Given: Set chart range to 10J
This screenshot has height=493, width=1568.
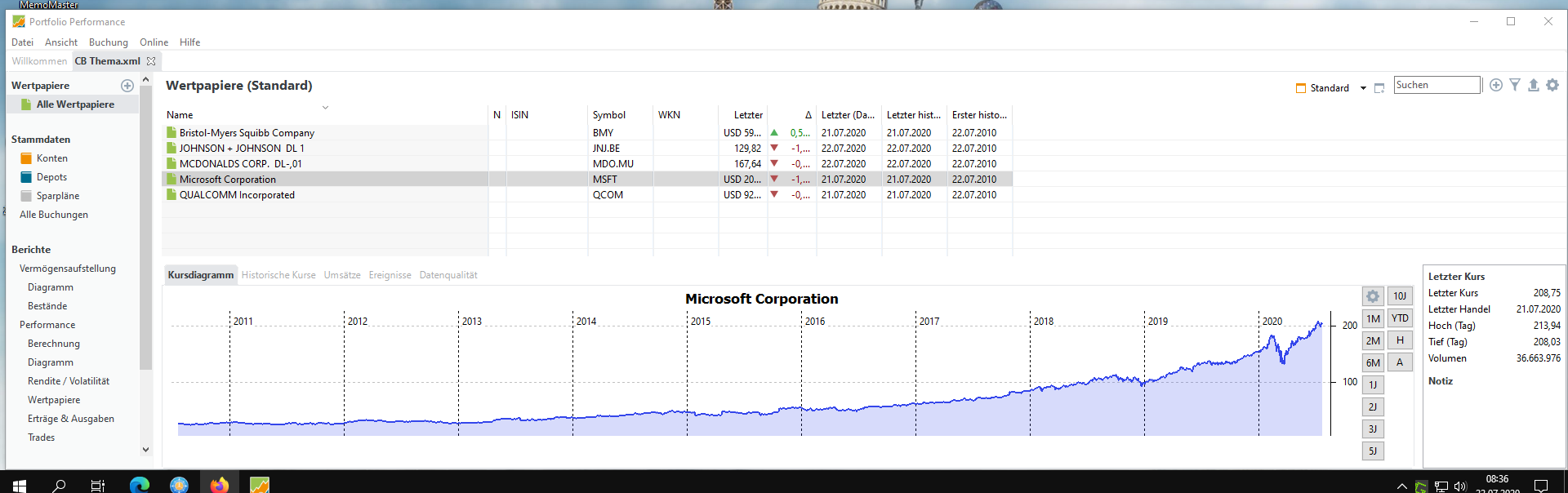Looking at the screenshot, I should pyautogui.click(x=1400, y=296).
